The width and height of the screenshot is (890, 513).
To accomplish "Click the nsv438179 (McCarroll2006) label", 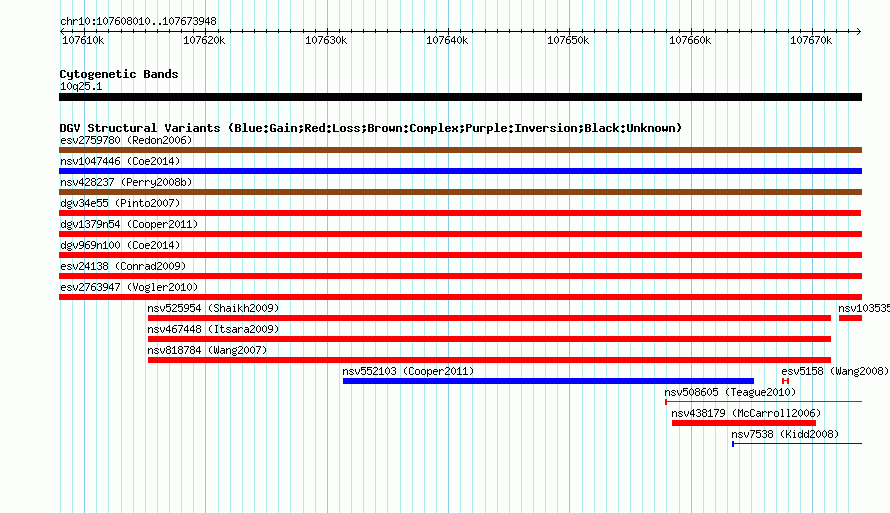I will (x=746, y=413).
